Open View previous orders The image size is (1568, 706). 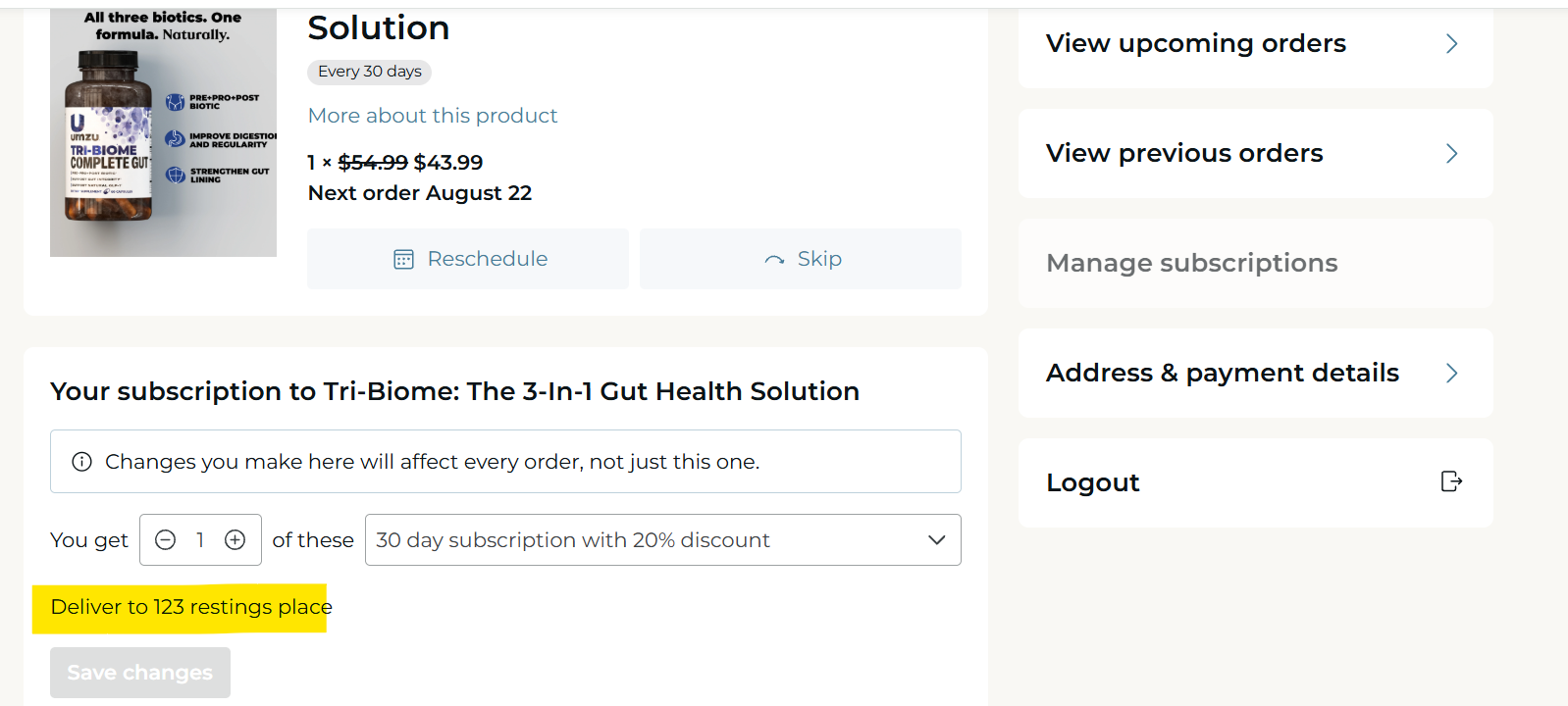pyautogui.click(x=1256, y=154)
